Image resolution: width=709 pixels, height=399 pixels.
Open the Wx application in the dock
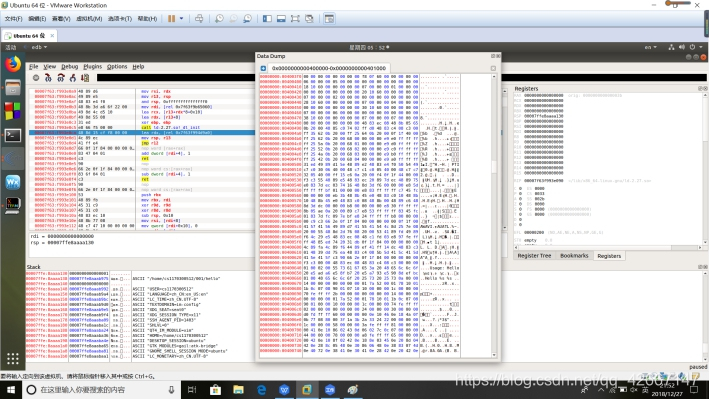tap(13, 182)
